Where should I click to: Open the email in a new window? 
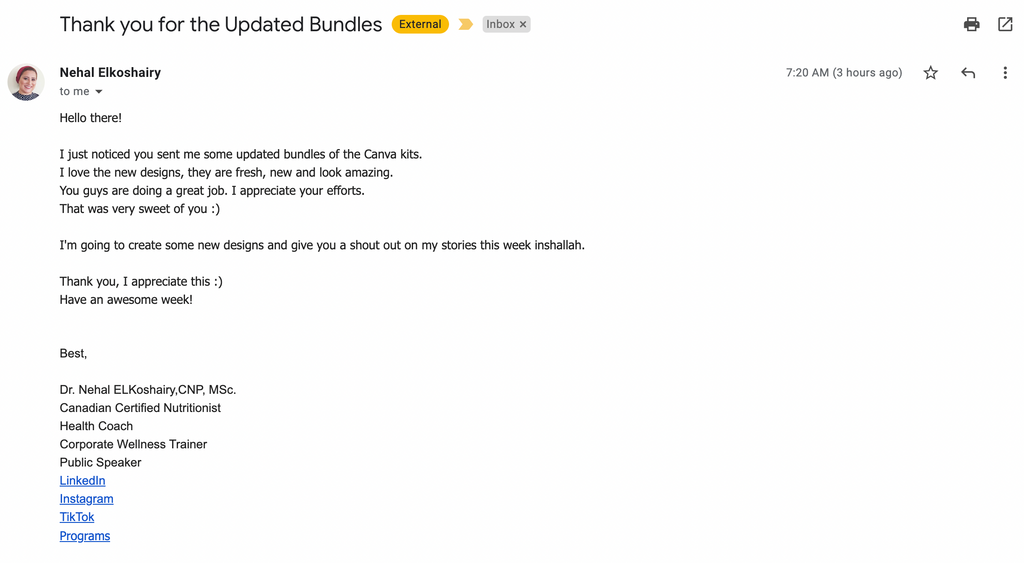pos(1005,24)
